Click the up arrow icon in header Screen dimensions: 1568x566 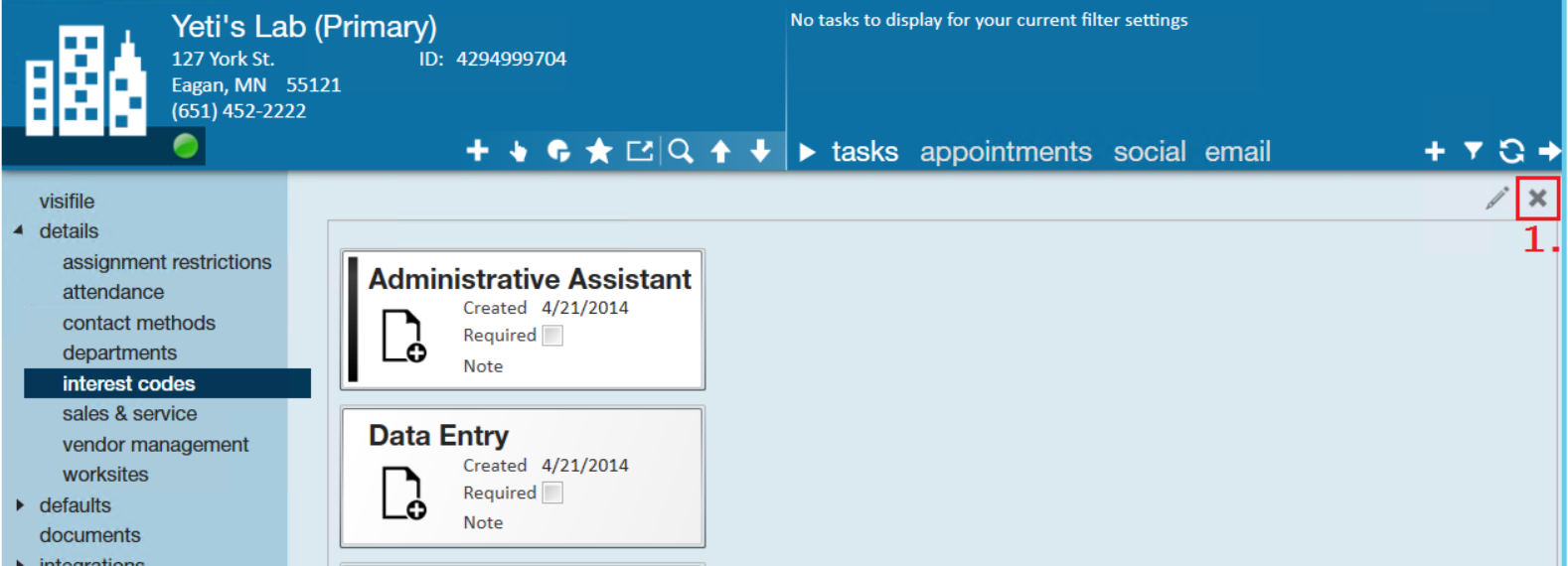721,151
